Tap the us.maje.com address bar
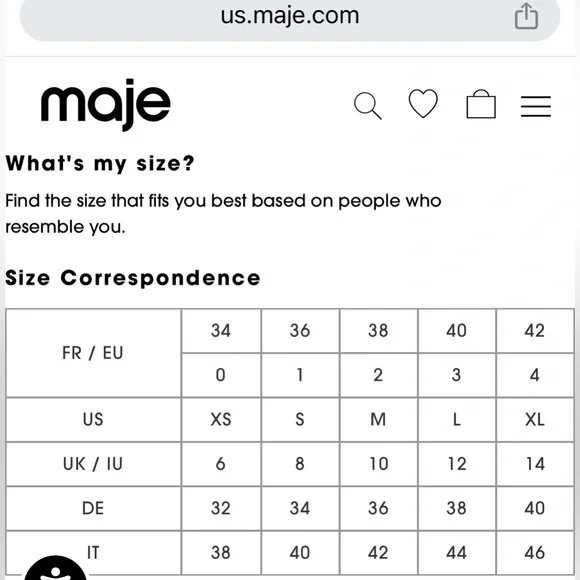The image size is (580, 580). pos(290,17)
